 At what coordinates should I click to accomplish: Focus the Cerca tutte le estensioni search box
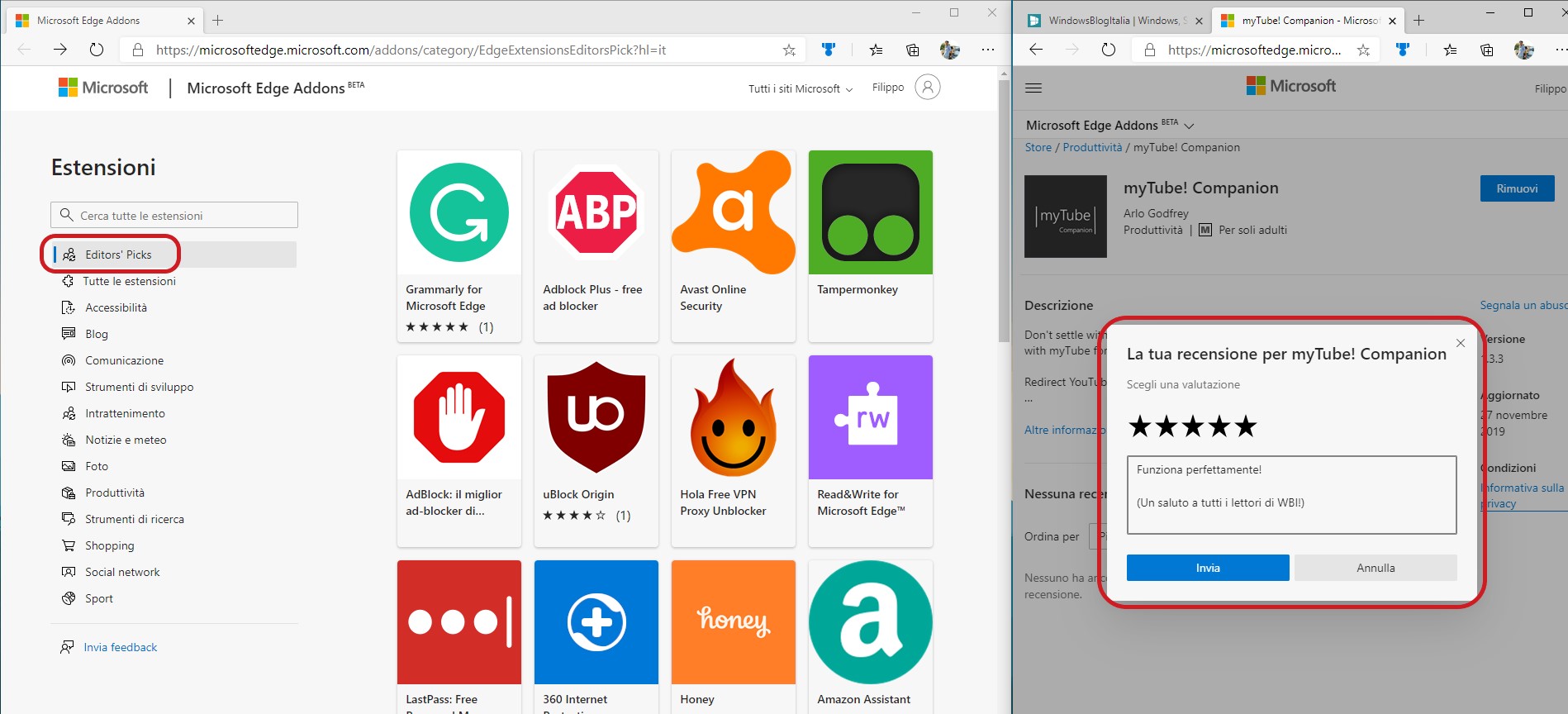[174, 215]
